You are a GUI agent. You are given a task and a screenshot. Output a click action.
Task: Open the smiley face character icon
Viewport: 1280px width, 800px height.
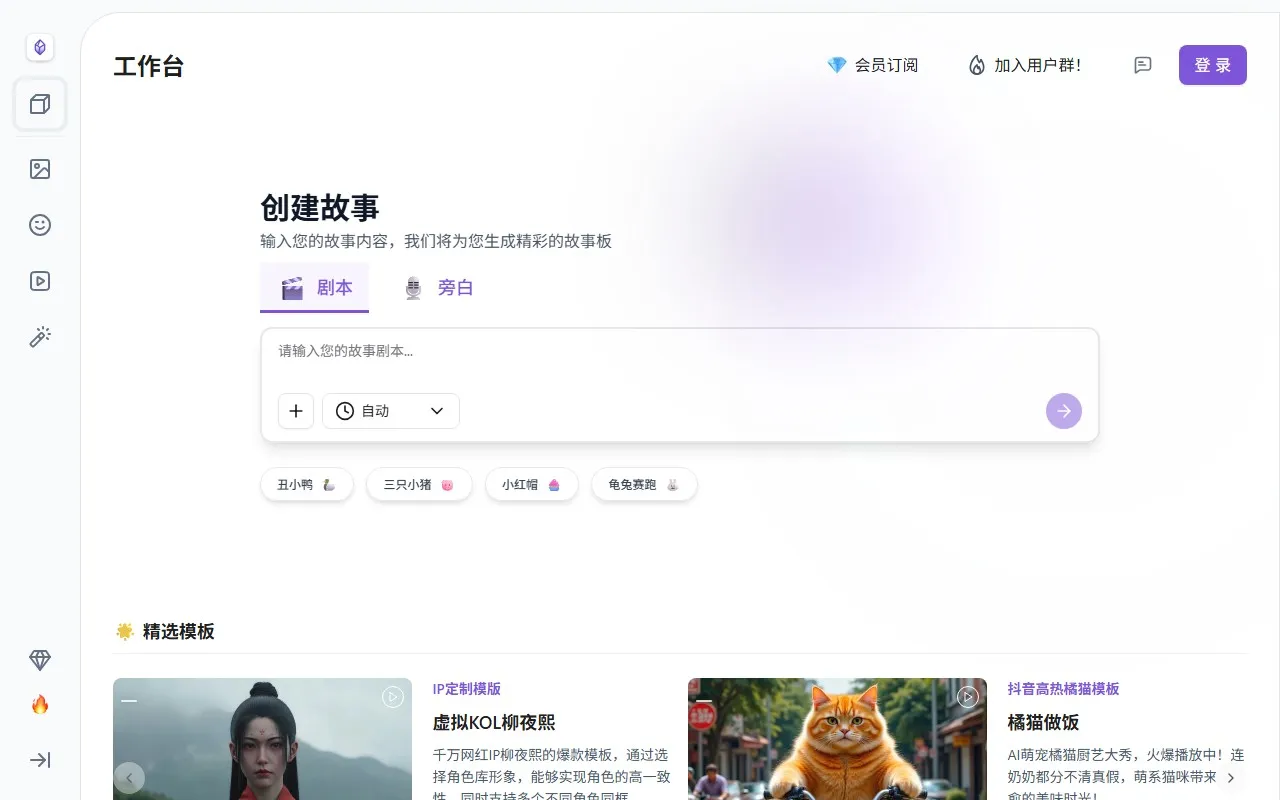coord(40,225)
